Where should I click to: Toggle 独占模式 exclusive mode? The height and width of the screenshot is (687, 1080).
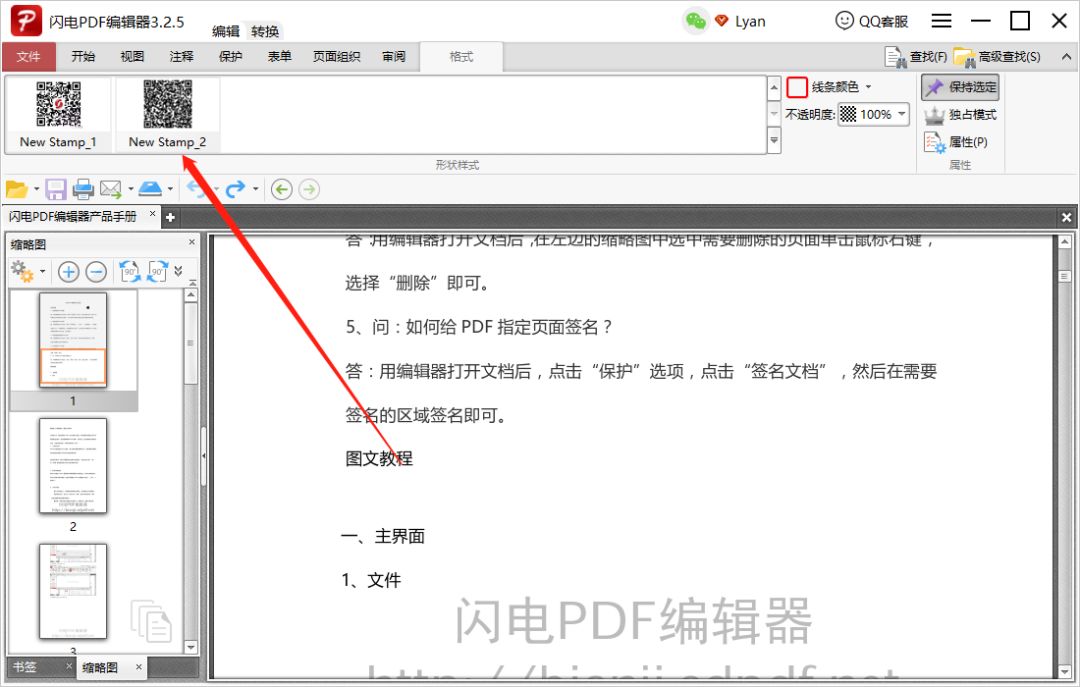click(x=960, y=115)
